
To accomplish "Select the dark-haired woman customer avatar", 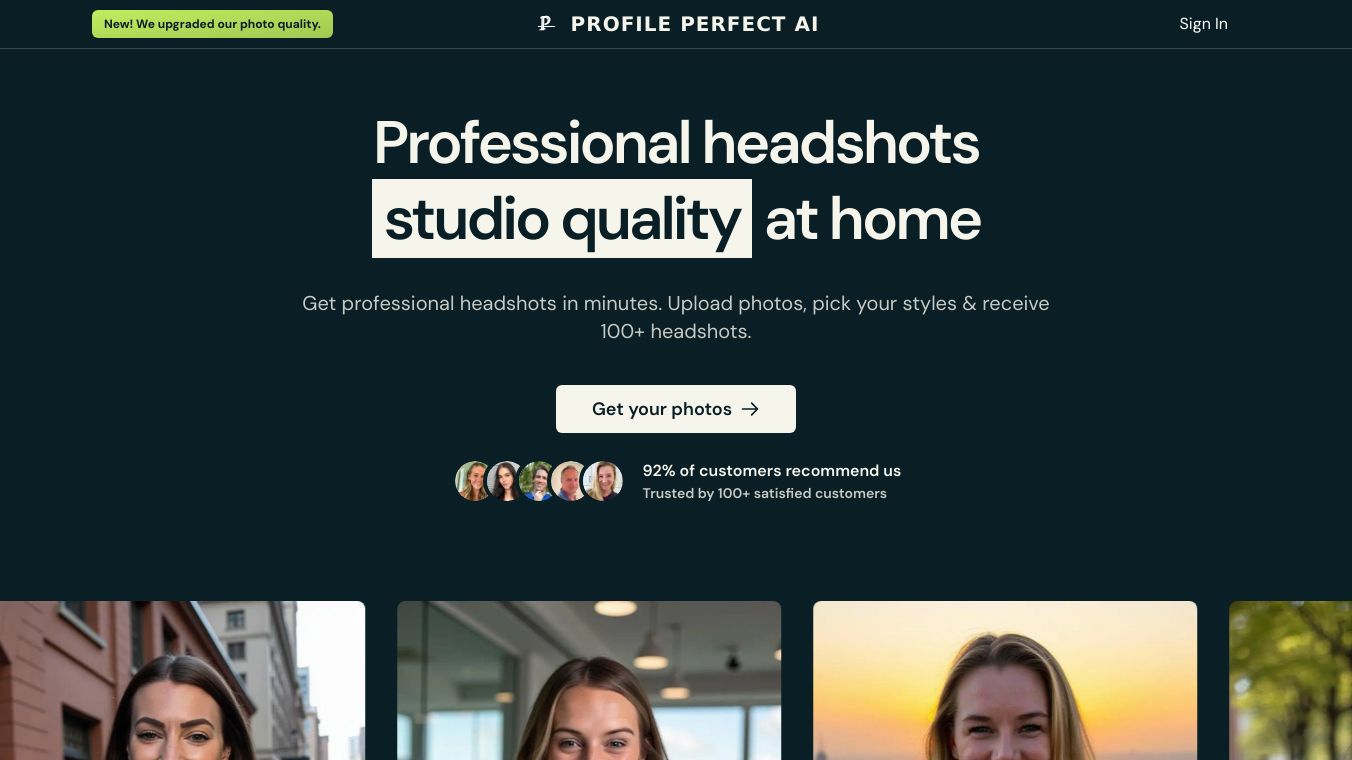I will (506, 481).
